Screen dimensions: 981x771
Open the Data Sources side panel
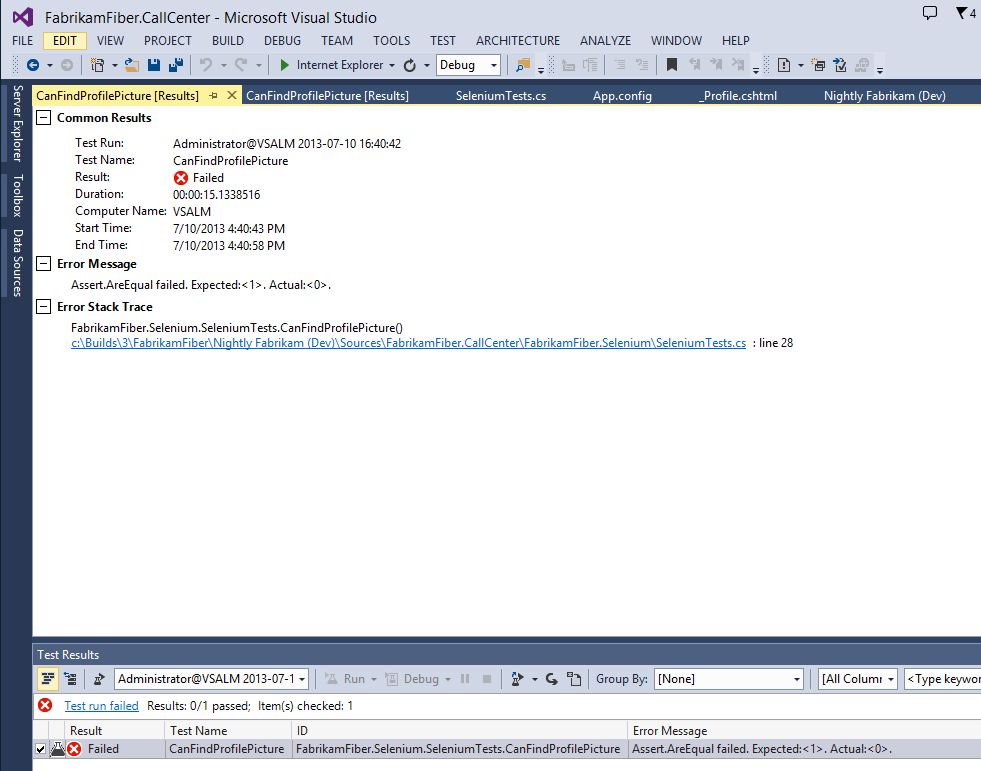18,263
